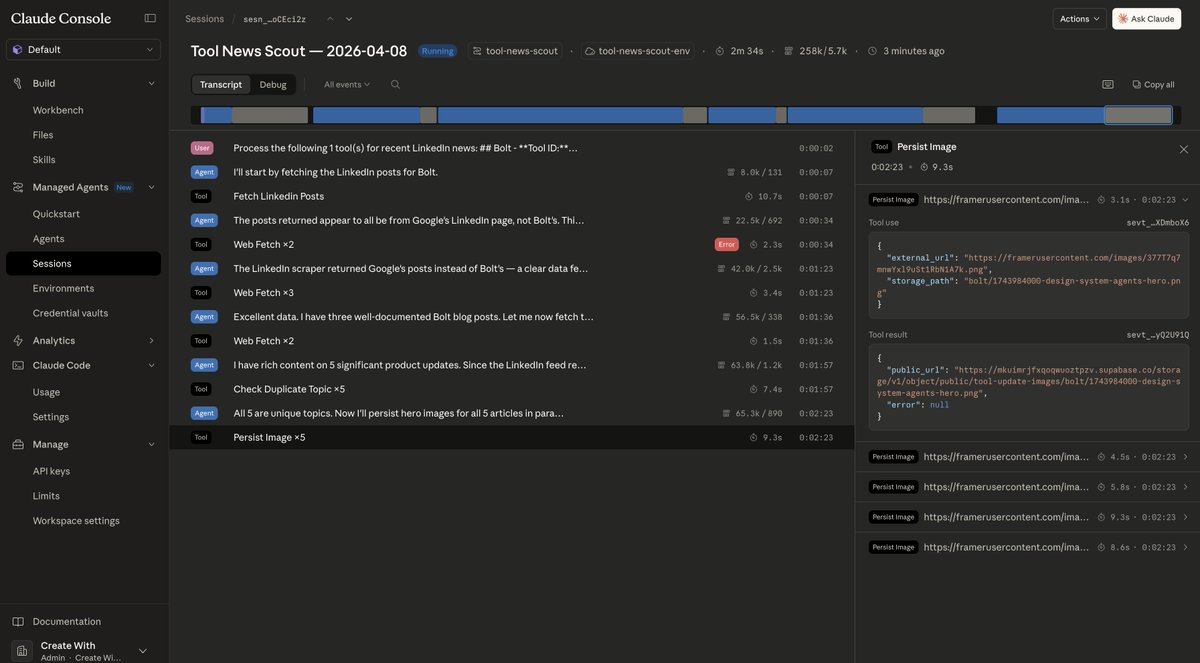
Task: Click the Claude Code icon in sidebar
Action: [18, 365]
